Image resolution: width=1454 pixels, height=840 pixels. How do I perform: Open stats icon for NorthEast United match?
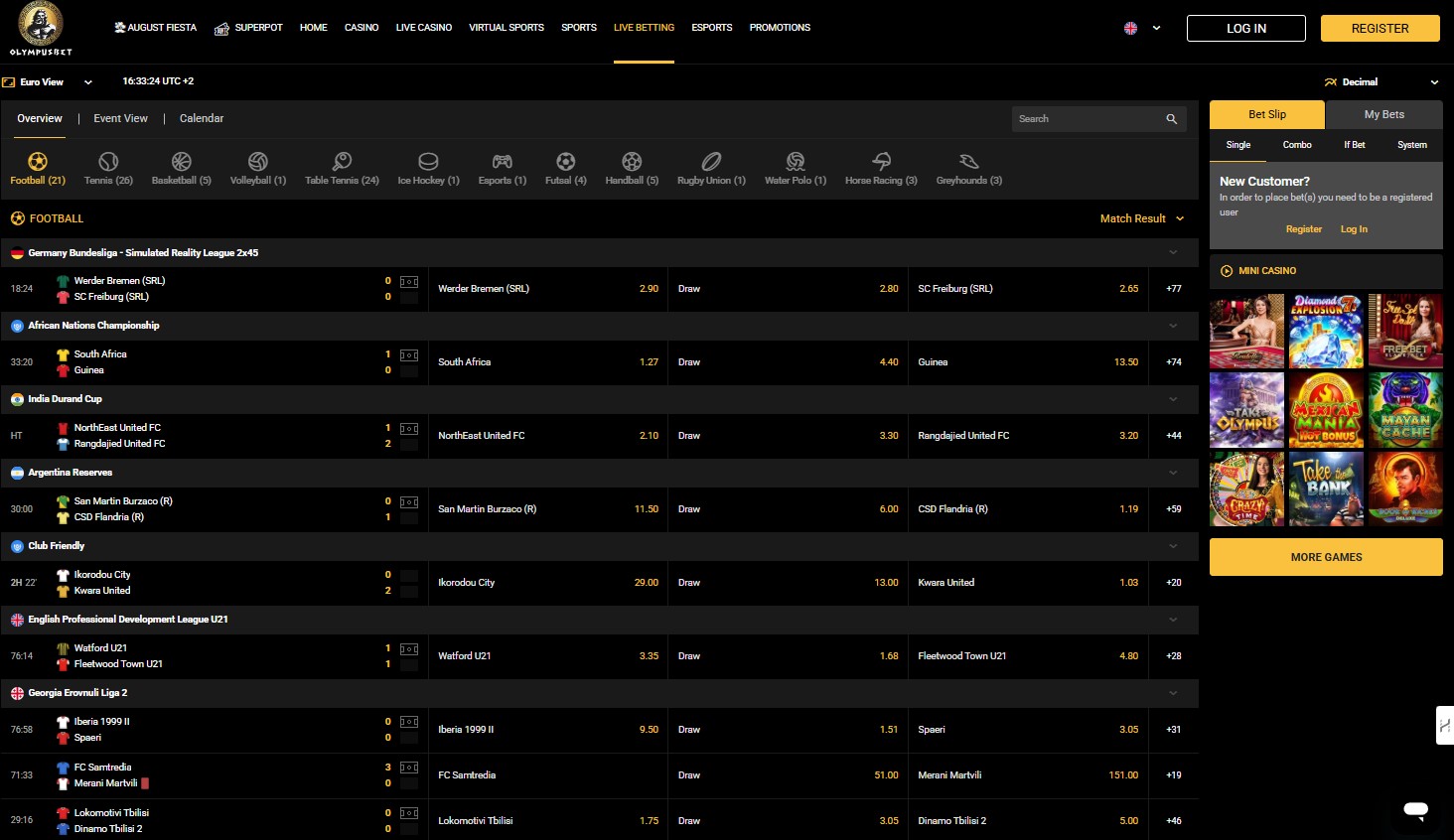(x=409, y=429)
